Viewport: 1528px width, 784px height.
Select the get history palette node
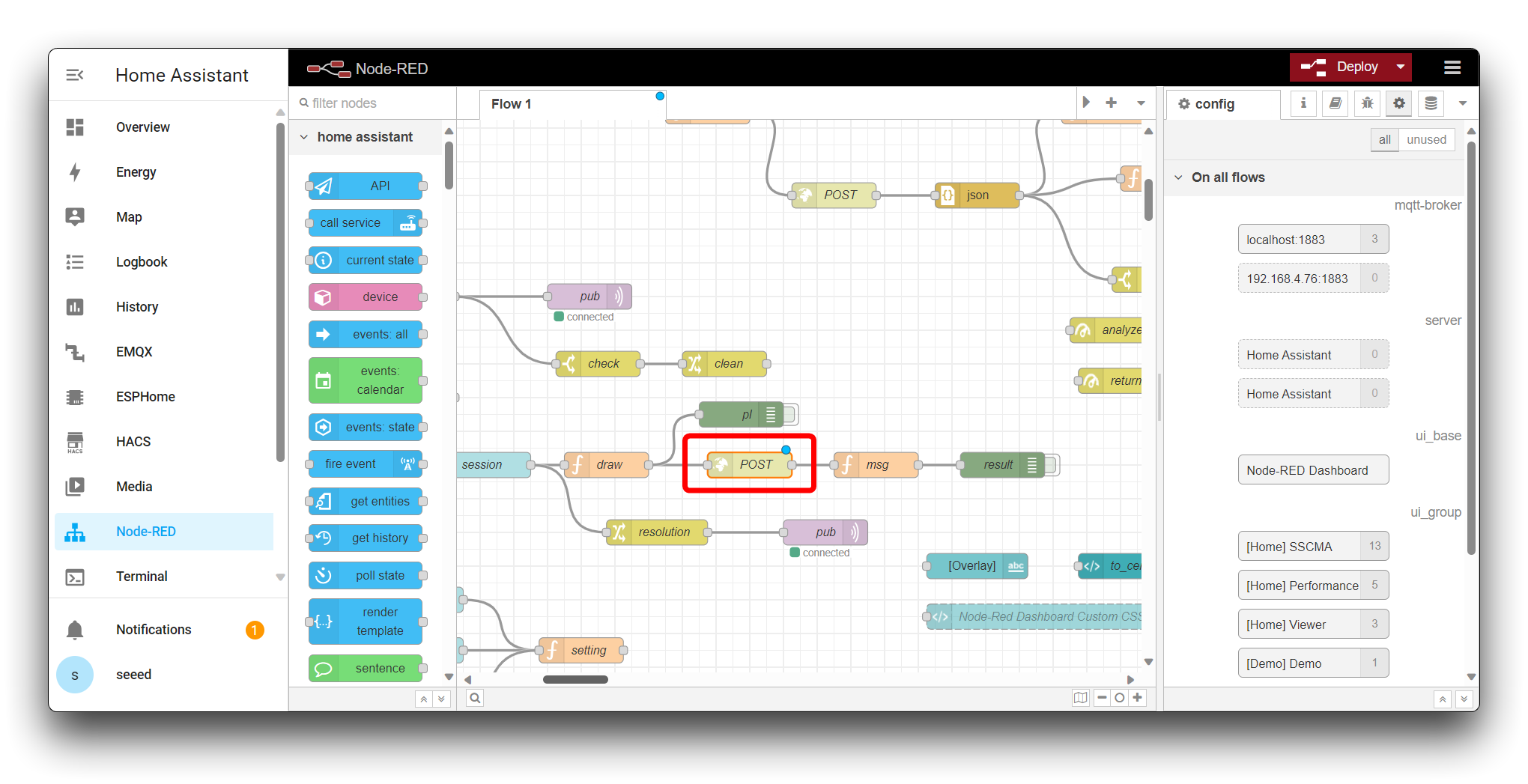point(366,538)
